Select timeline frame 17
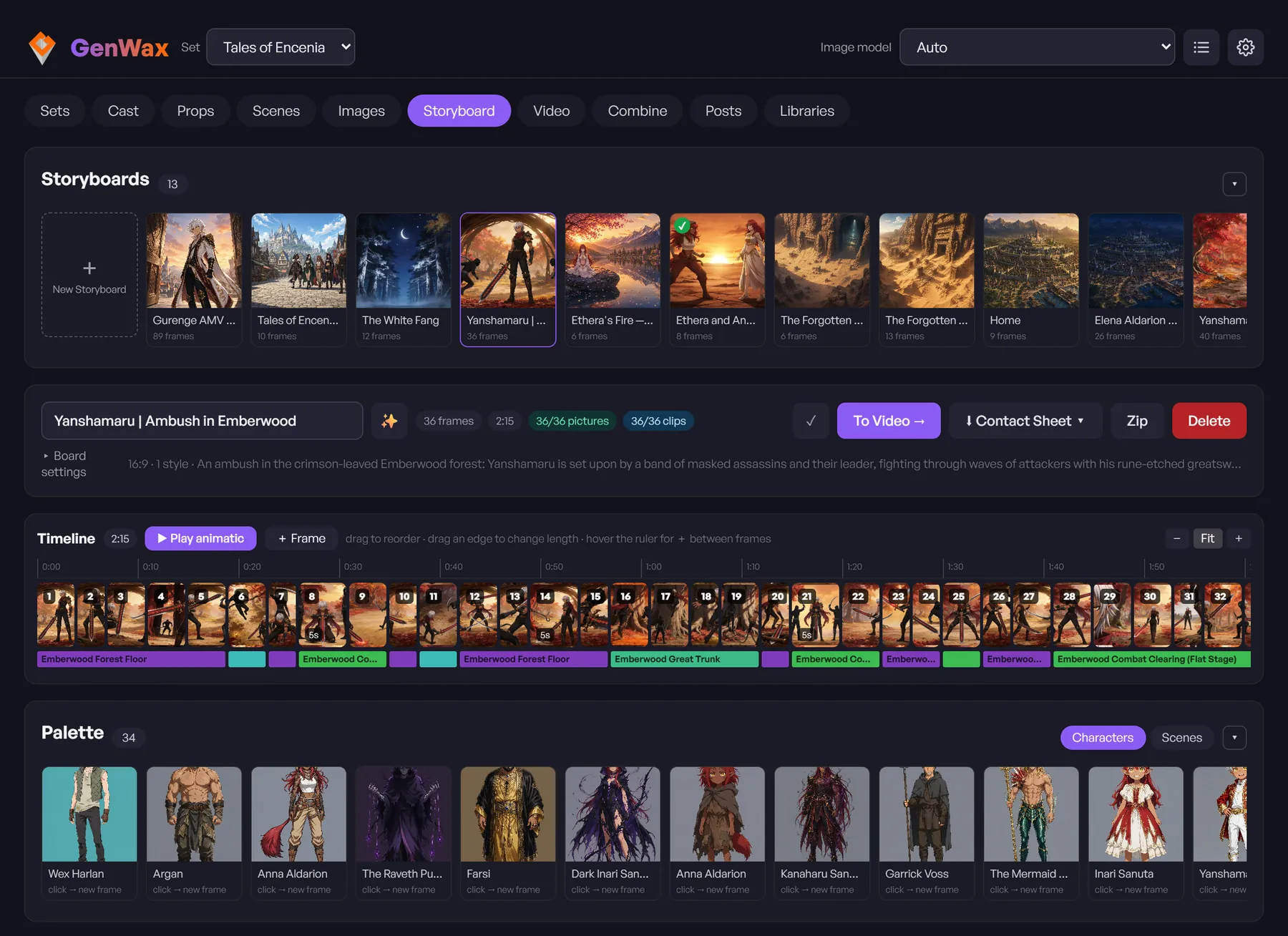The width and height of the screenshot is (1288, 936). click(668, 615)
